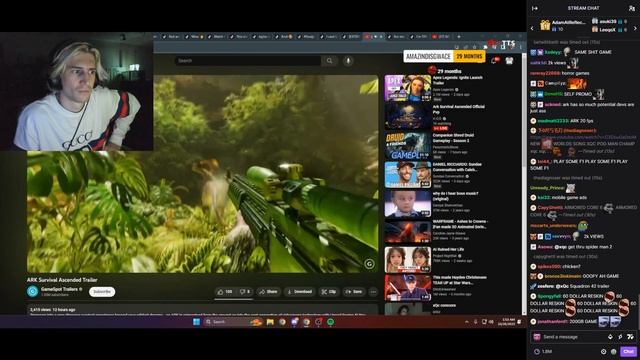Open Hayden Christensen Star Wars video
The image size is (640, 360).
click(x=407, y=287)
